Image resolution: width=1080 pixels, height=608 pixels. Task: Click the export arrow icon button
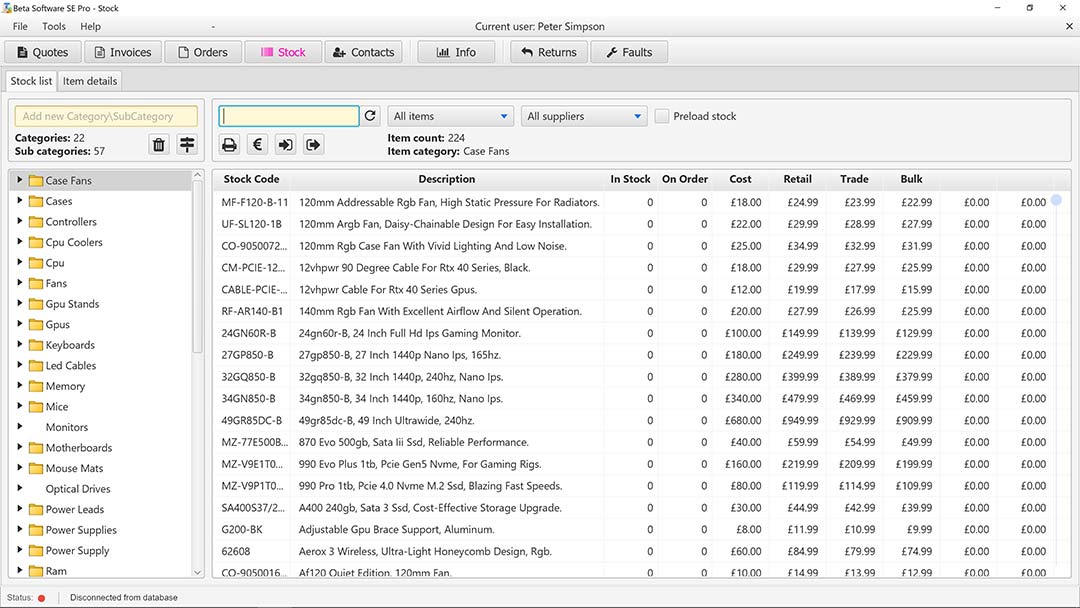pyautogui.click(x=313, y=145)
